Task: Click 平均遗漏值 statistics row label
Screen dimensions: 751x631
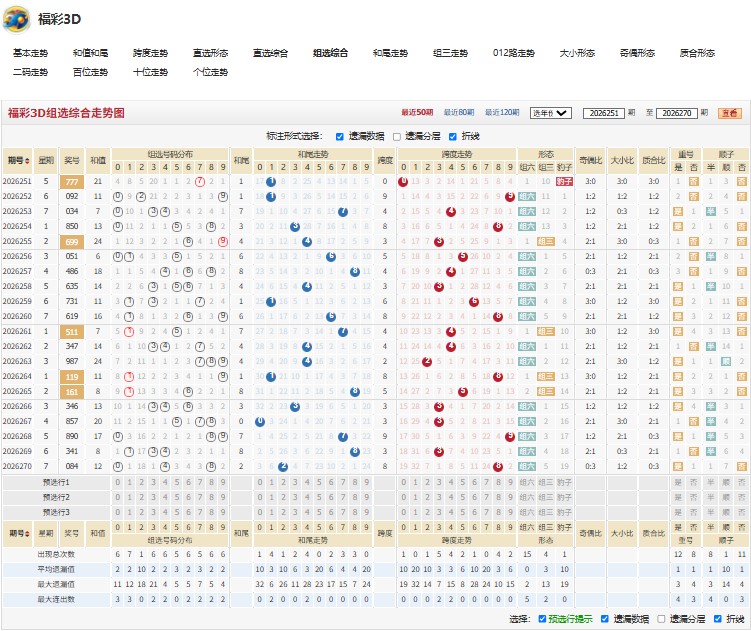Action: click(57, 570)
